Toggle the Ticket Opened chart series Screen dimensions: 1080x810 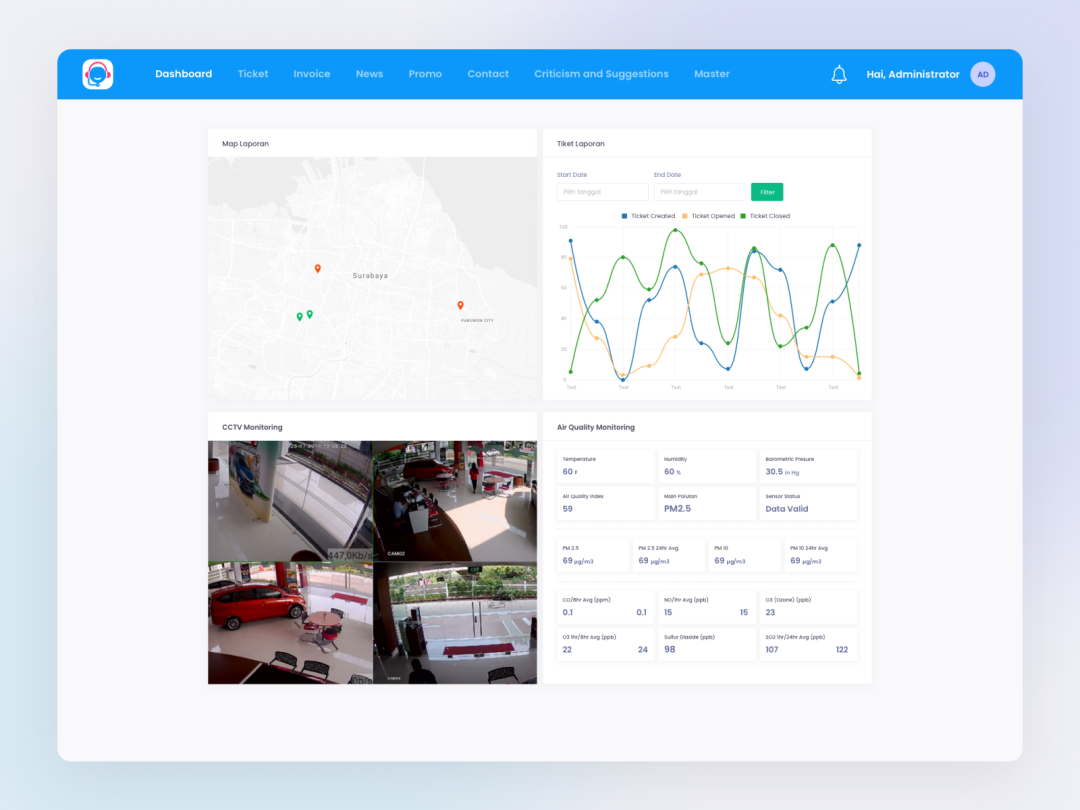pos(709,215)
